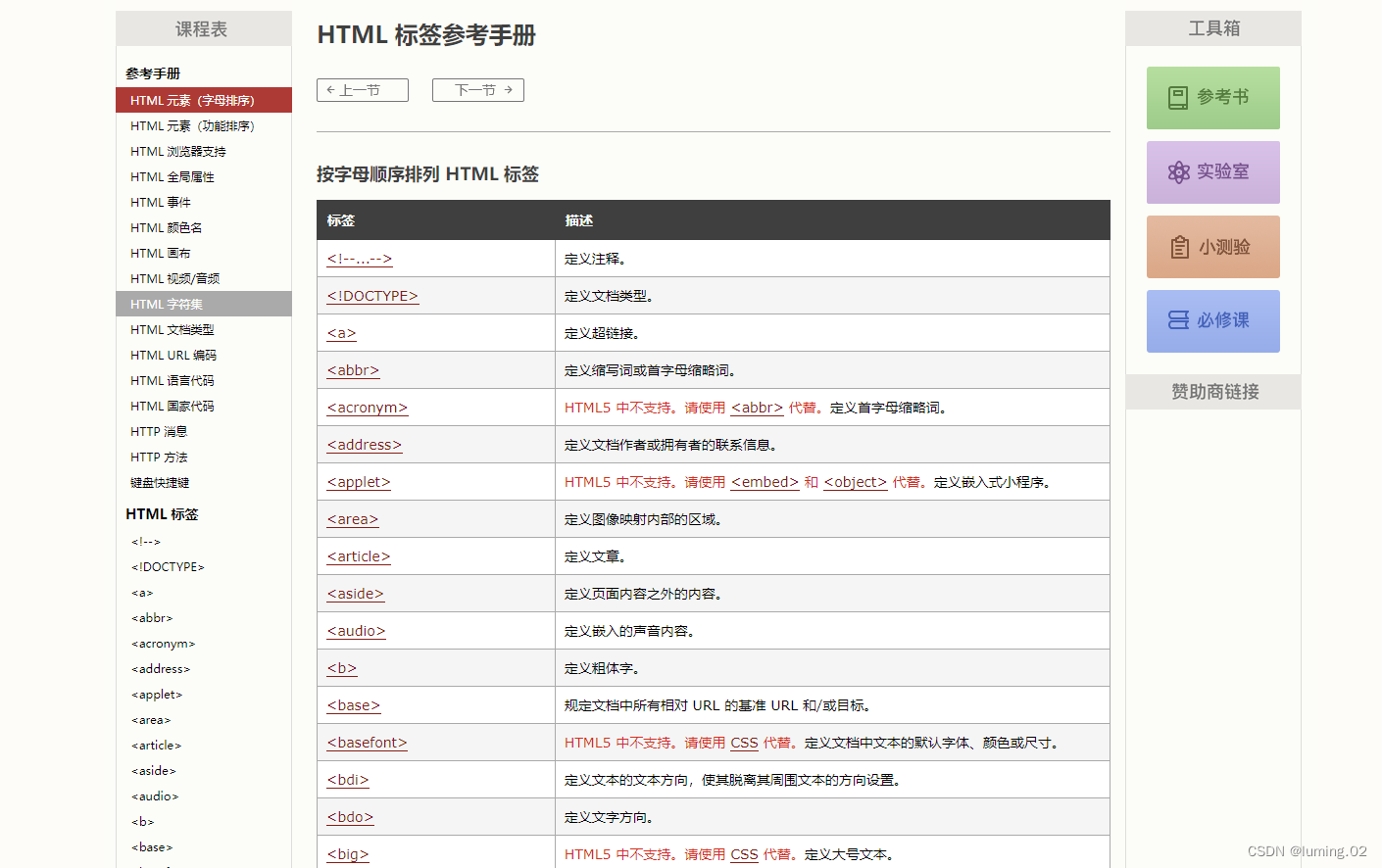Open HTML 事件 sidebar item
This screenshot has height=868, width=1382.
pyautogui.click(x=204, y=202)
